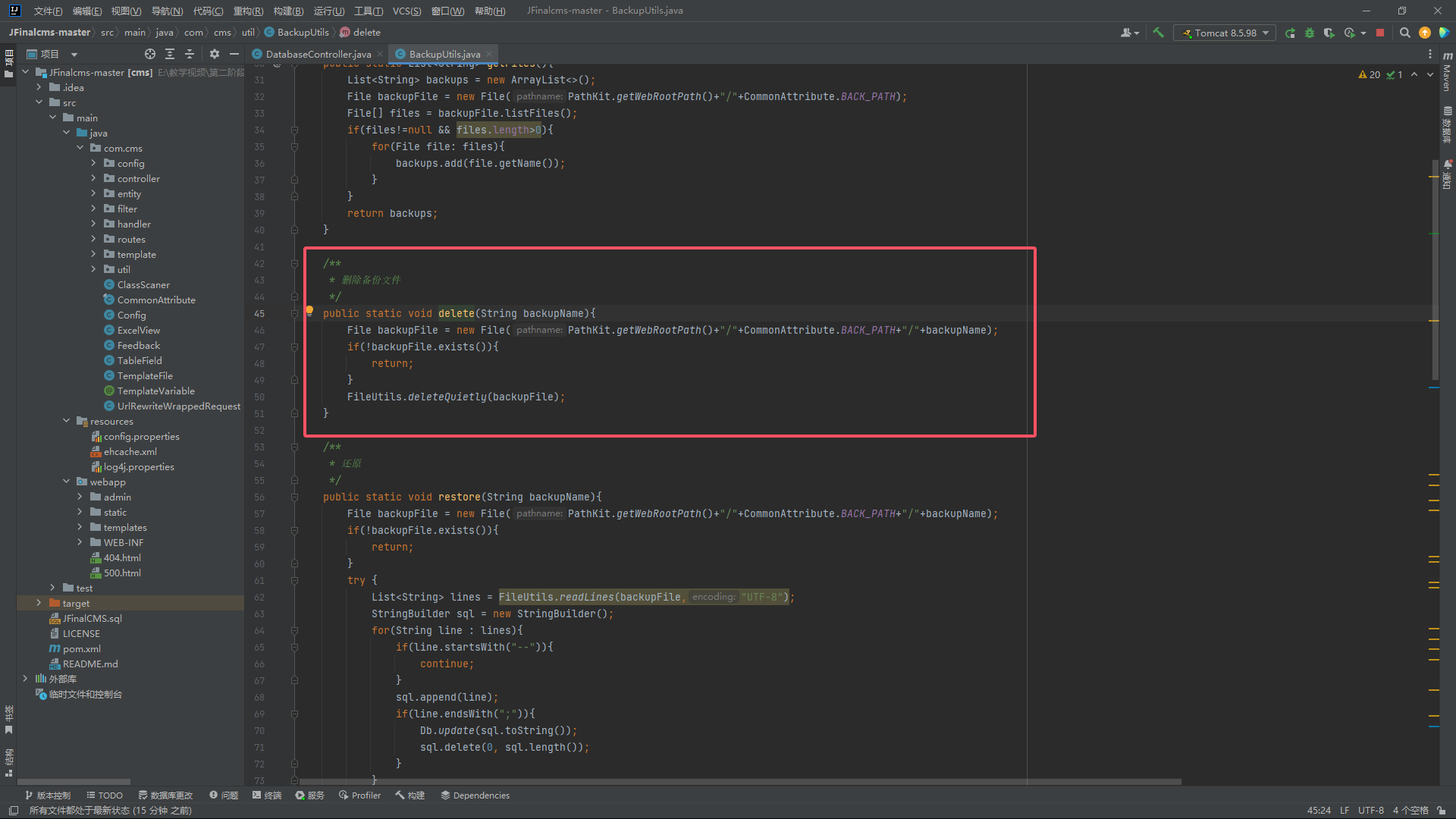This screenshot has width=1456, height=819.
Task: Collapse the webapp folder
Action: tap(67, 482)
